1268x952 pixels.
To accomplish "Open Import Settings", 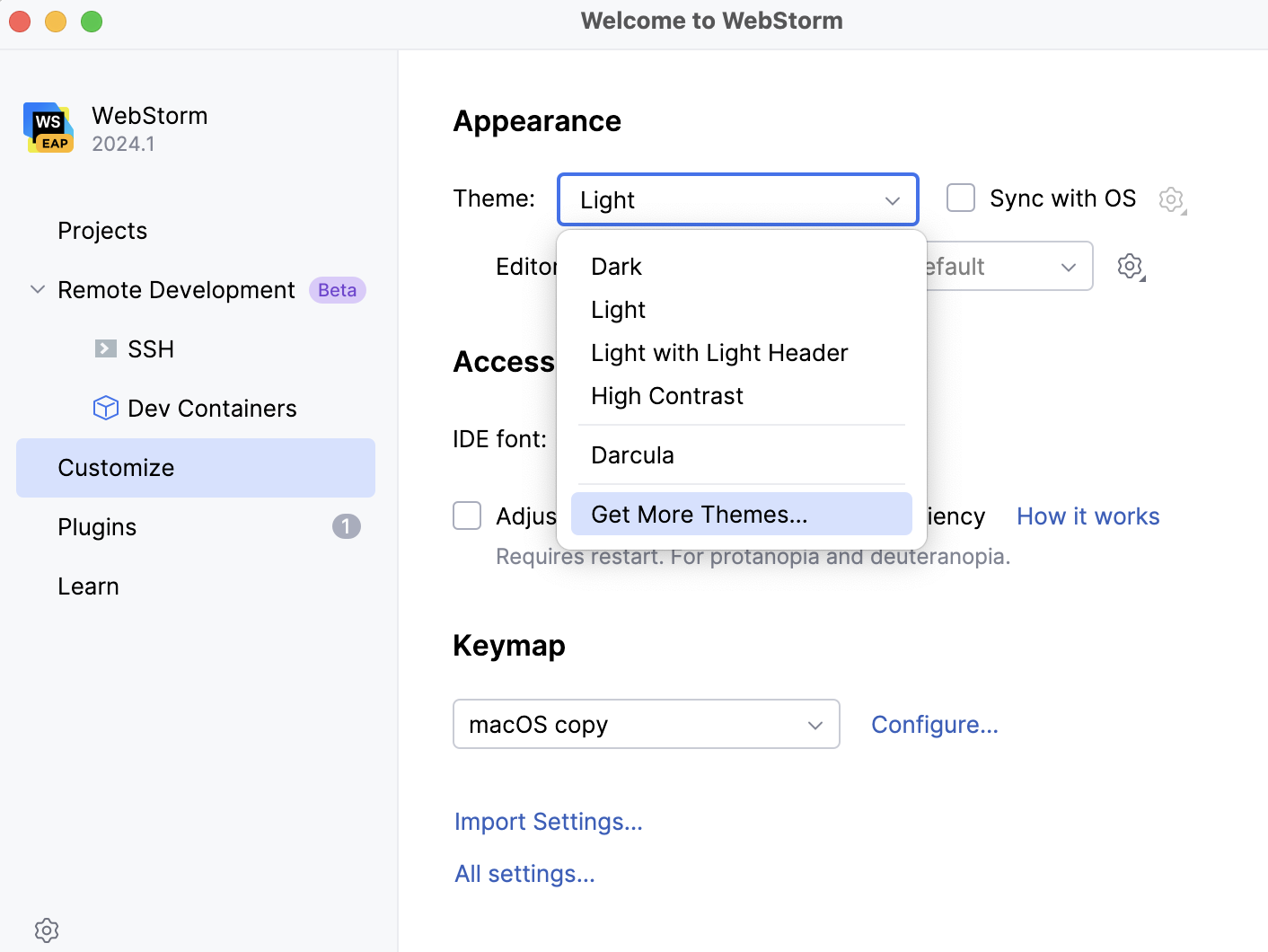I will [548, 821].
